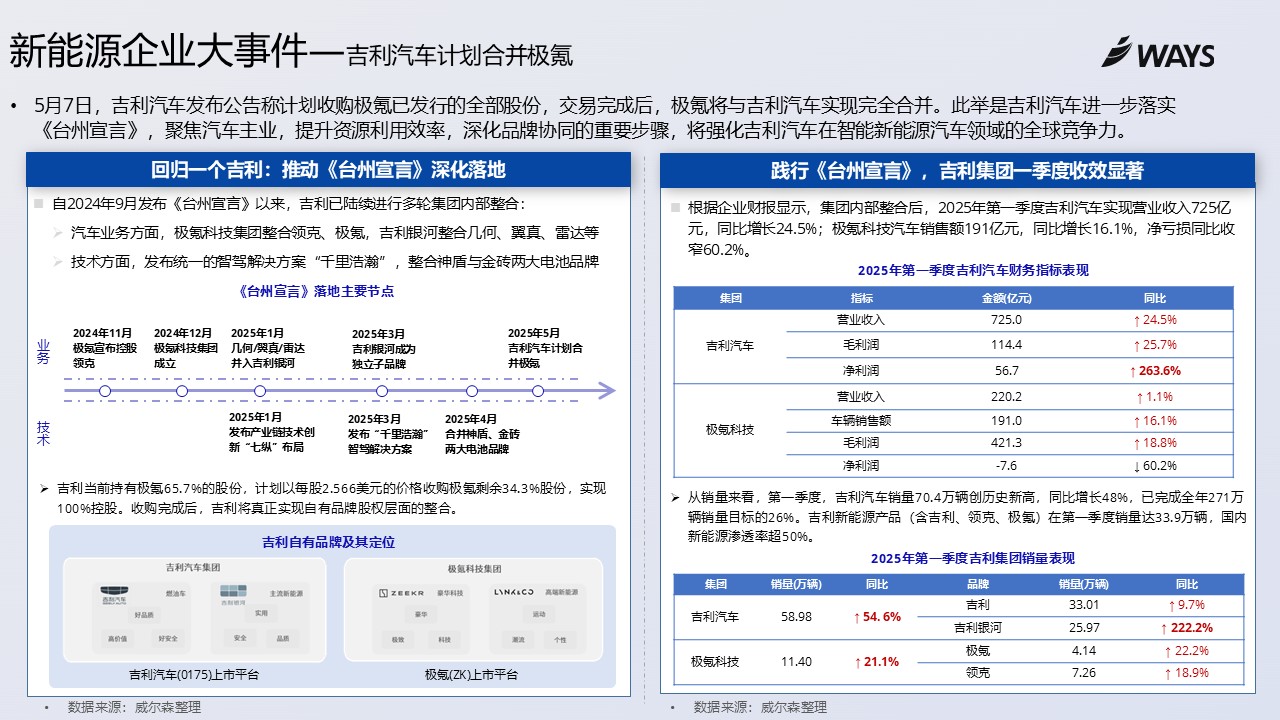Click the 潮流 tile
1280x720 pixels.
tap(517, 639)
